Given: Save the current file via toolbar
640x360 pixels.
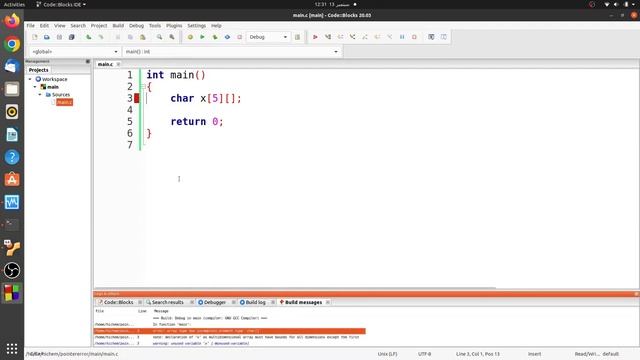Looking at the screenshot, I should pyautogui.click(x=59, y=37).
